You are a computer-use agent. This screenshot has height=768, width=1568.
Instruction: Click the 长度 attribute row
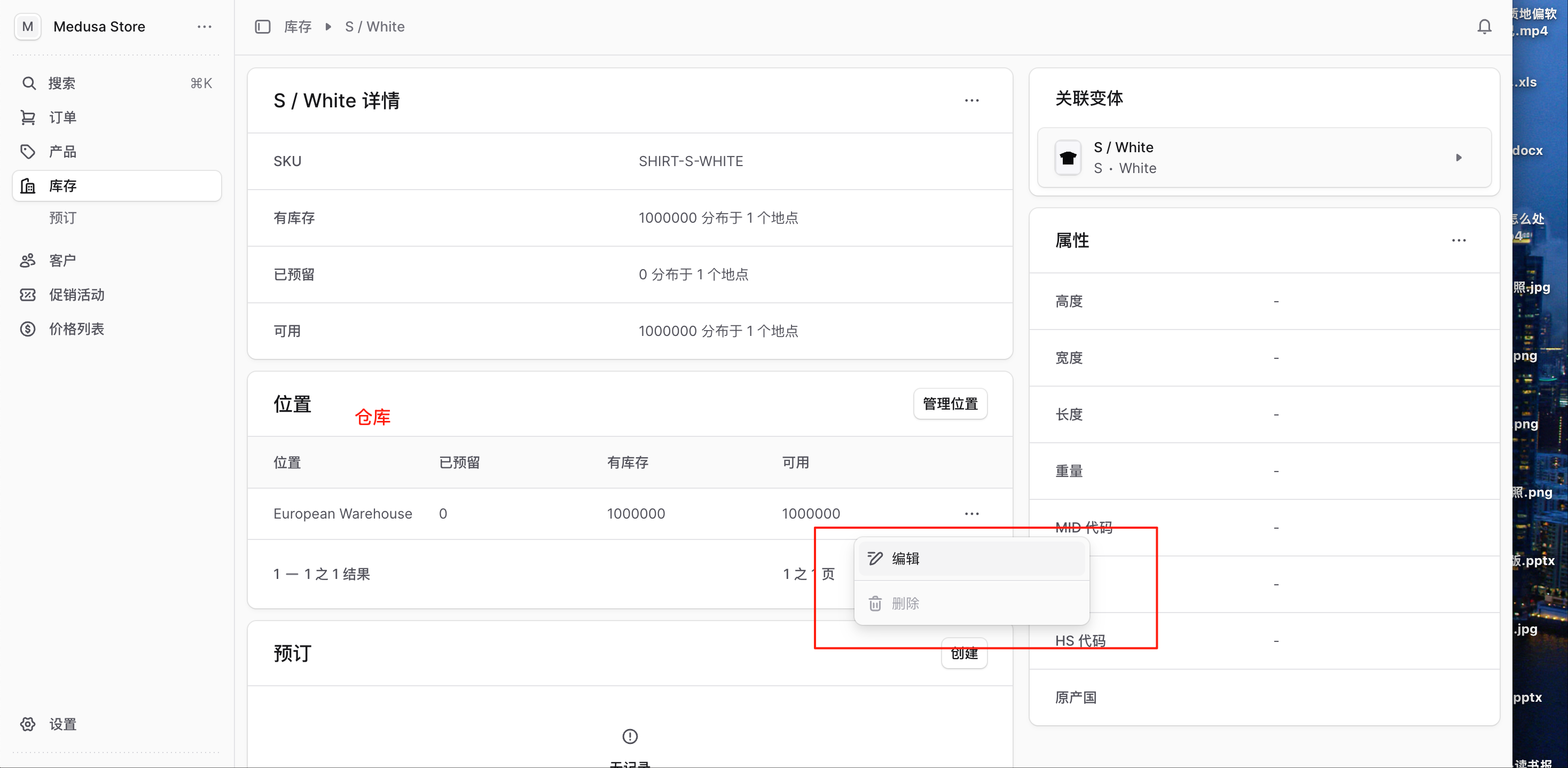[x=1264, y=414]
